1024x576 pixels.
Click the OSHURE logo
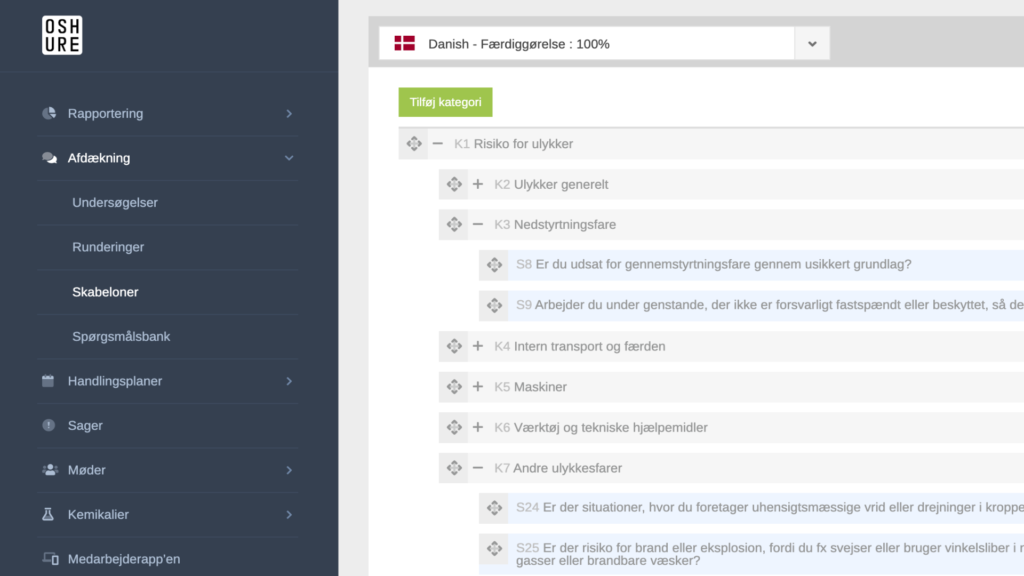62,35
